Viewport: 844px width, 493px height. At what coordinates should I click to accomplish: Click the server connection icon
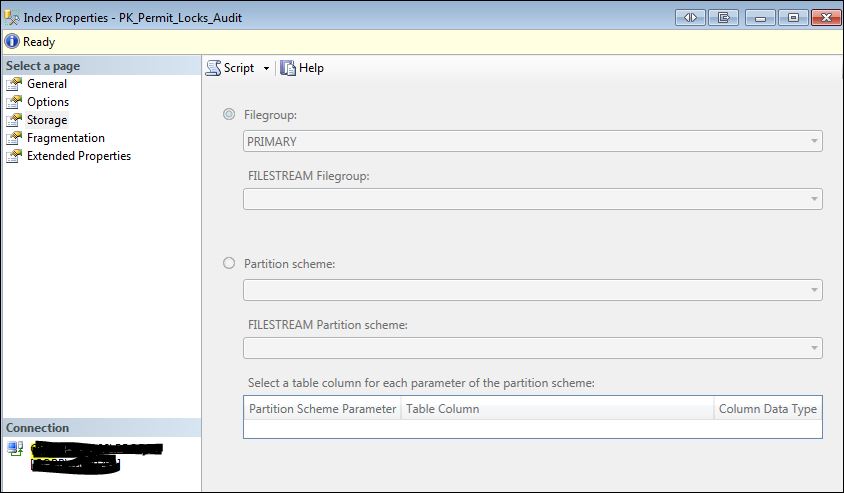point(15,448)
